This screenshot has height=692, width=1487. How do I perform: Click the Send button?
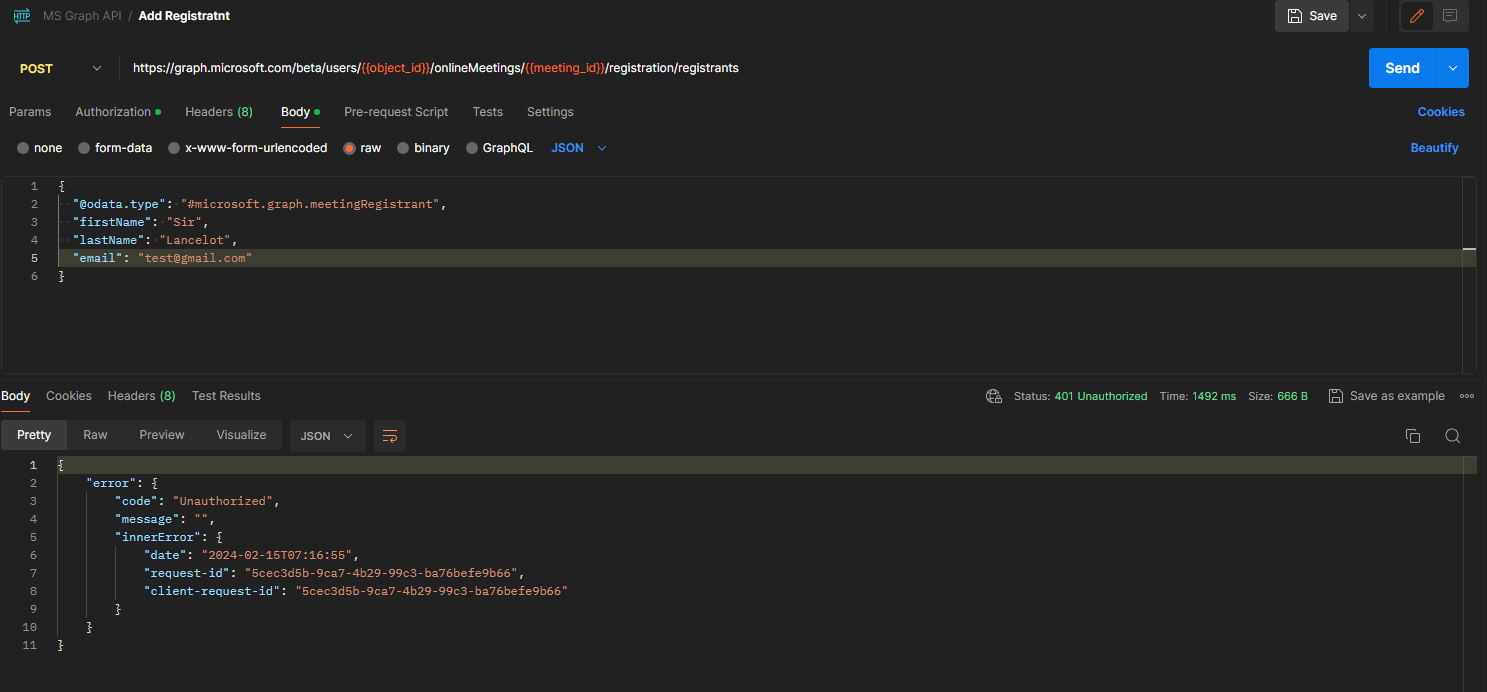(x=1402, y=67)
